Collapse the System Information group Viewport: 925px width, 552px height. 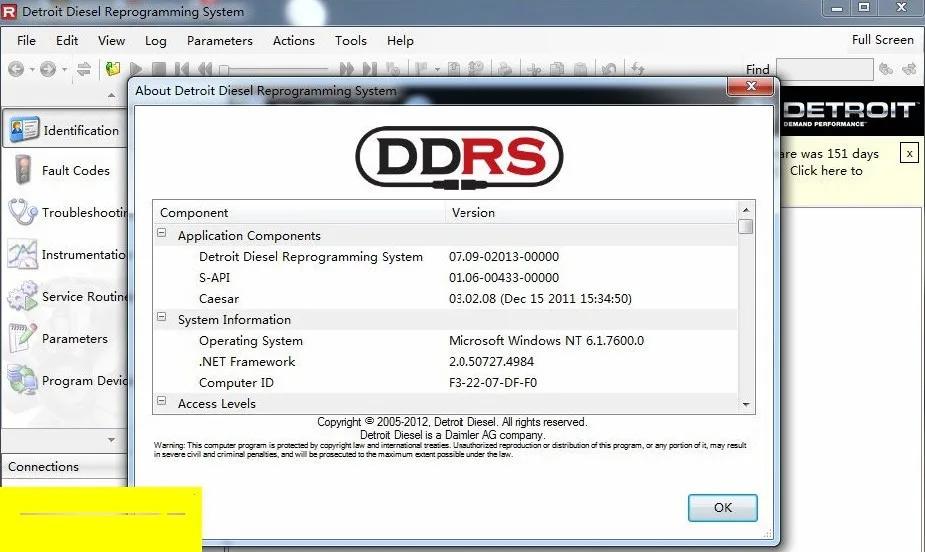tap(162, 317)
